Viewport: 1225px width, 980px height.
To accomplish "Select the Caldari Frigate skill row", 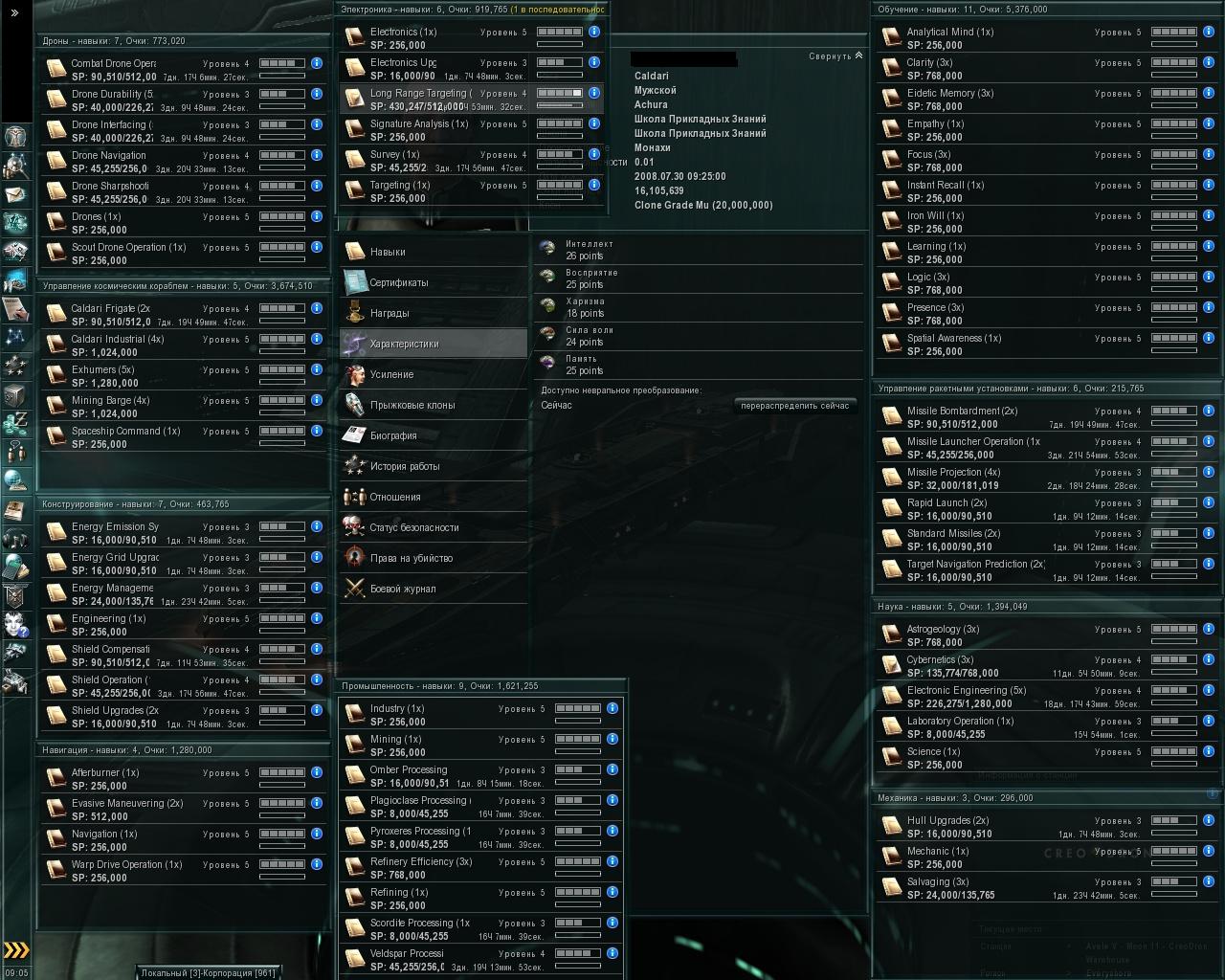I will 183,315.
